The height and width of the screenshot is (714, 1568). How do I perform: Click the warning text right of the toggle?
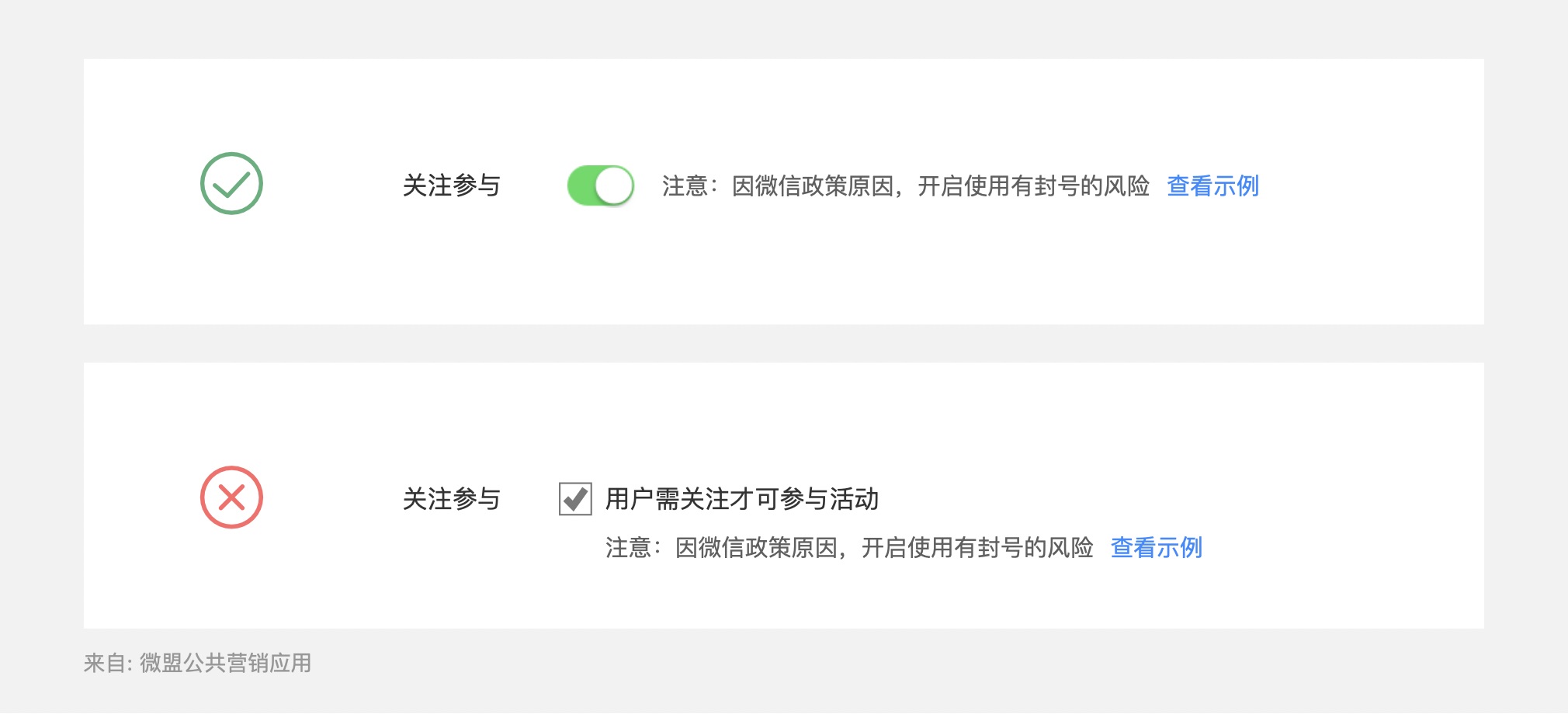click(x=905, y=186)
